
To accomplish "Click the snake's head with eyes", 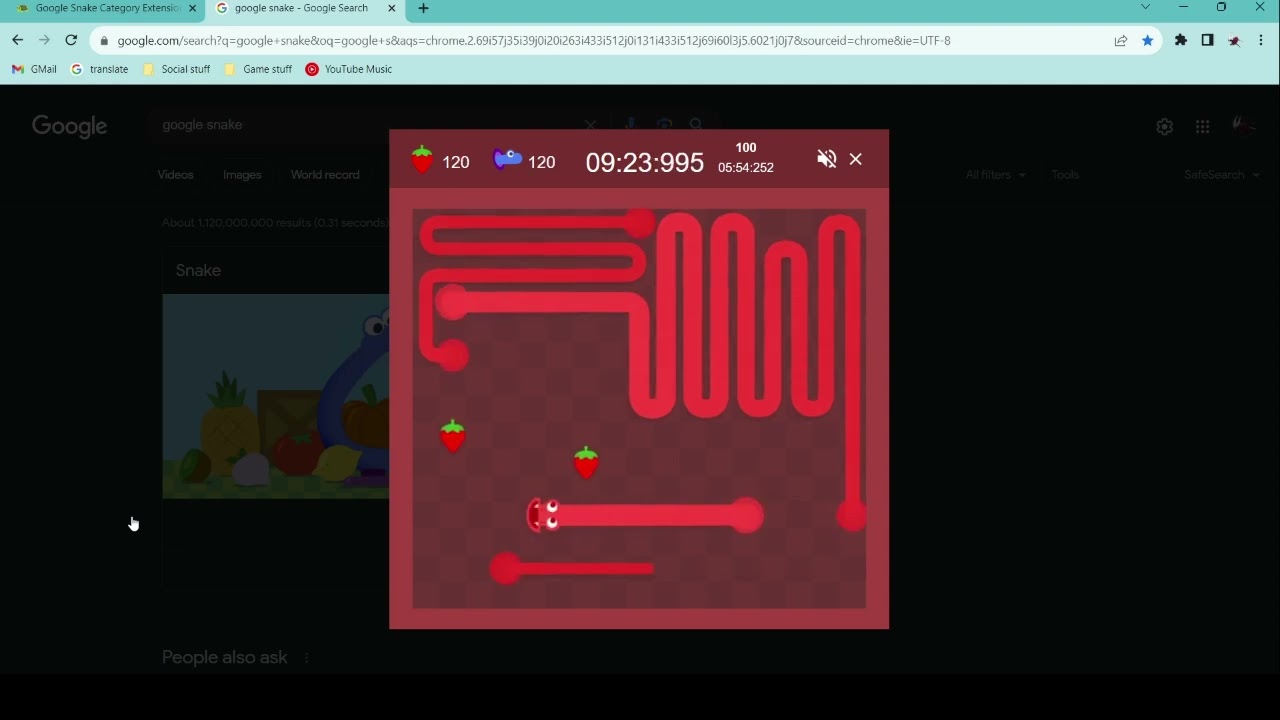I will point(543,516).
